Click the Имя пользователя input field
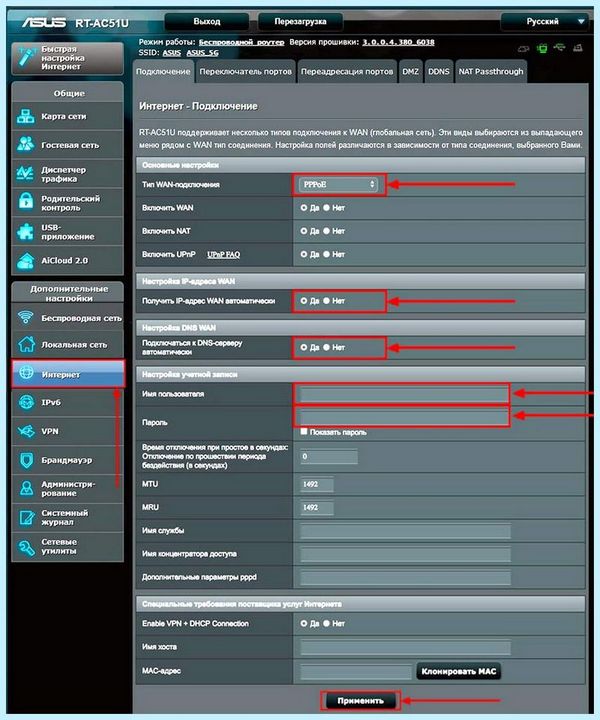The height and width of the screenshot is (720, 600). point(403,394)
